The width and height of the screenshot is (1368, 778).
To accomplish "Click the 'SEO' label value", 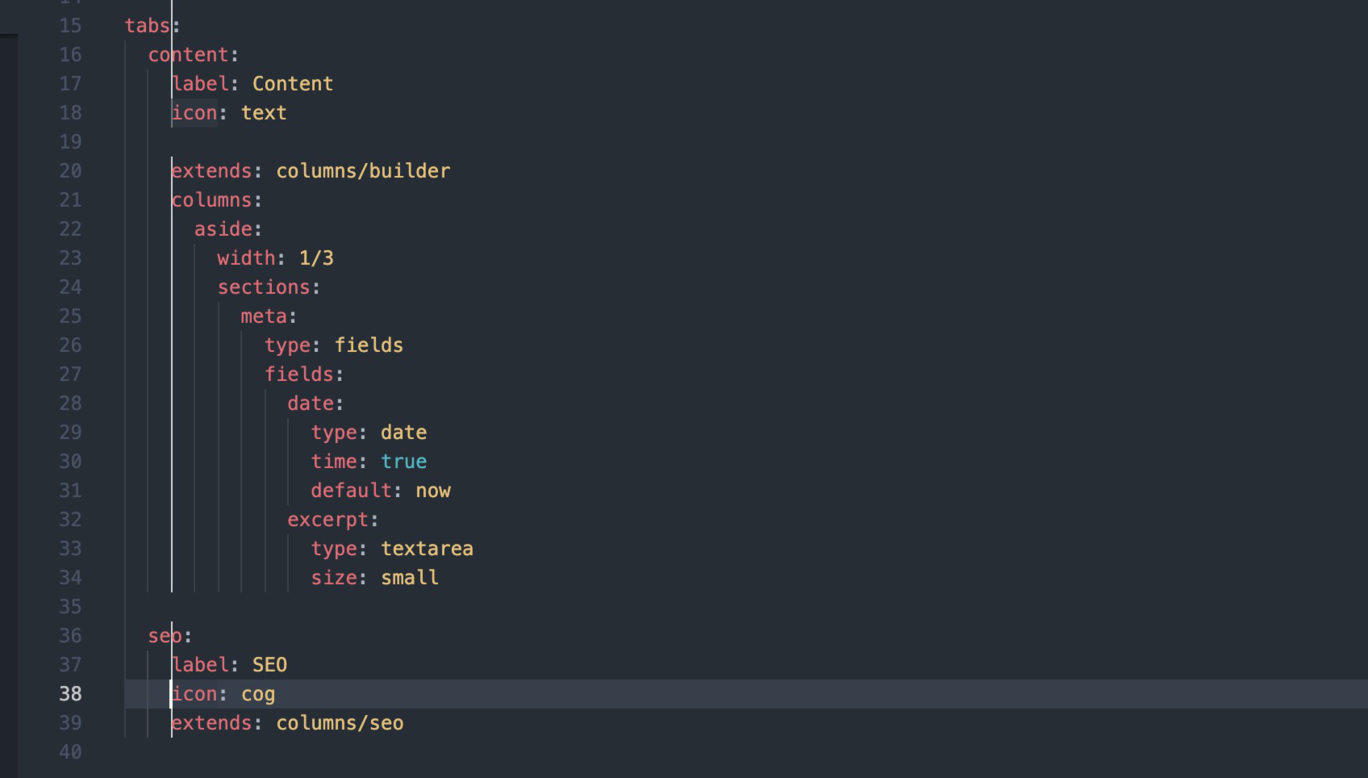I will pos(270,664).
